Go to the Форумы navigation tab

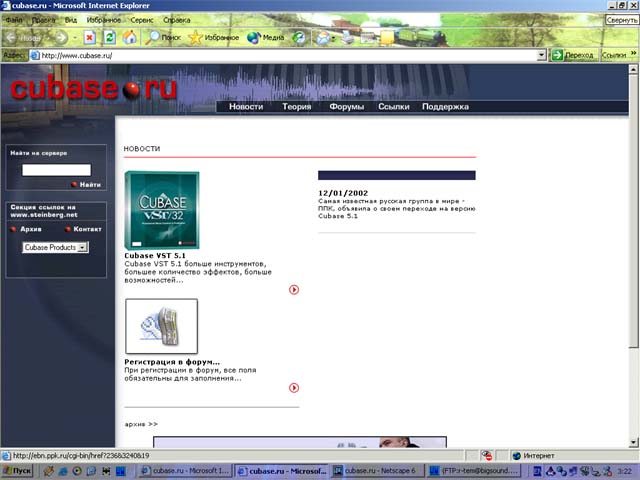click(x=346, y=106)
